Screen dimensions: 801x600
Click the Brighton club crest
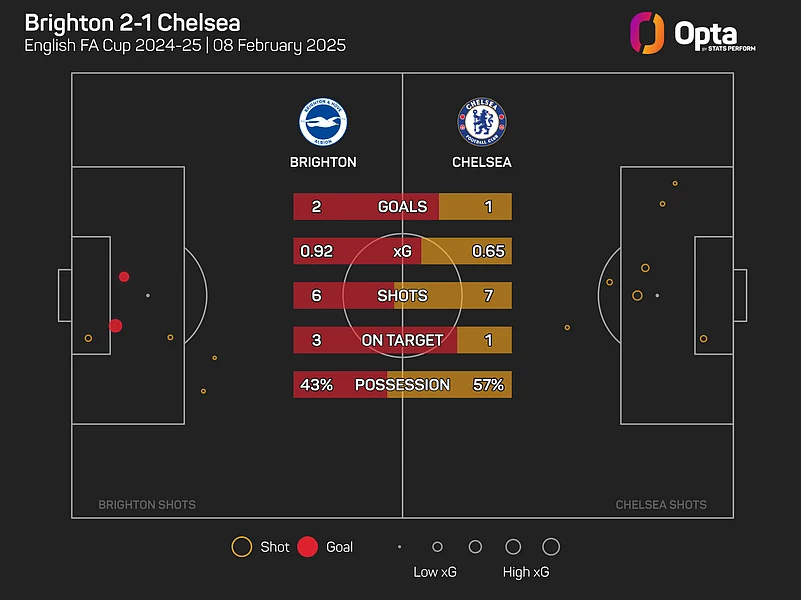pyautogui.click(x=322, y=121)
